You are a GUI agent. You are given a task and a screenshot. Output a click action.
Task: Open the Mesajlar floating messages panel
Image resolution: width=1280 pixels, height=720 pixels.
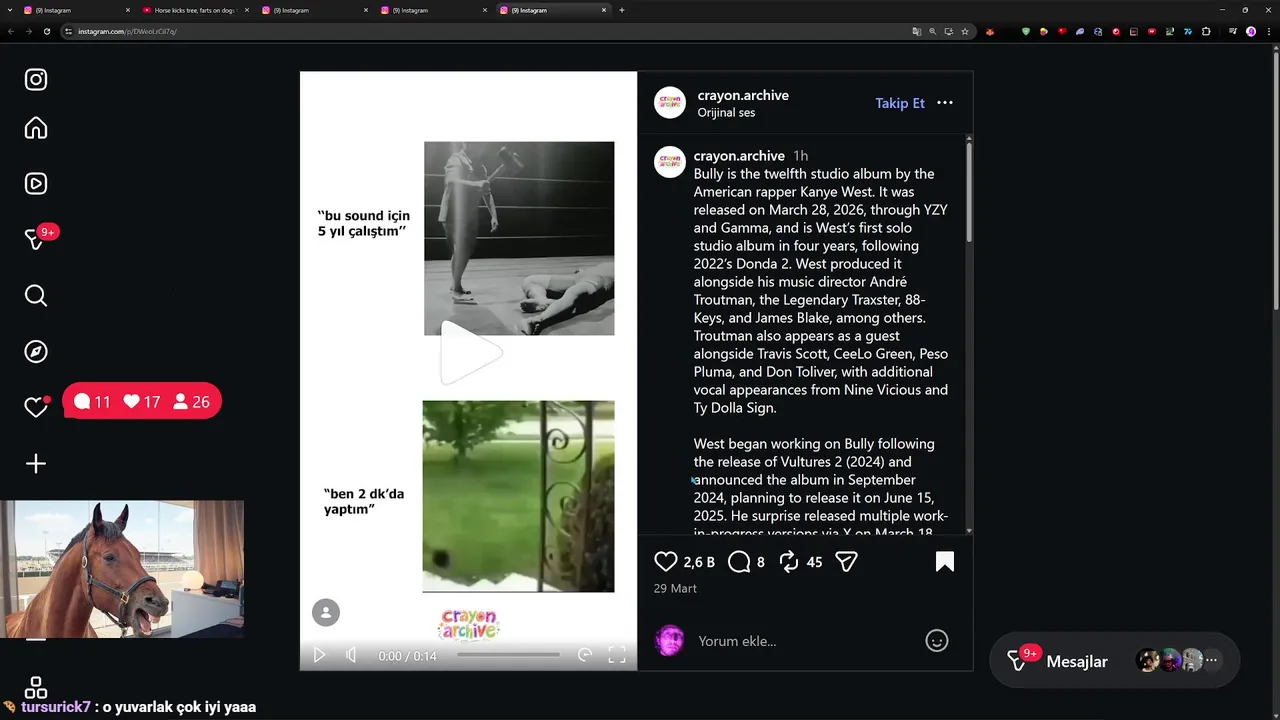(1114, 661)
